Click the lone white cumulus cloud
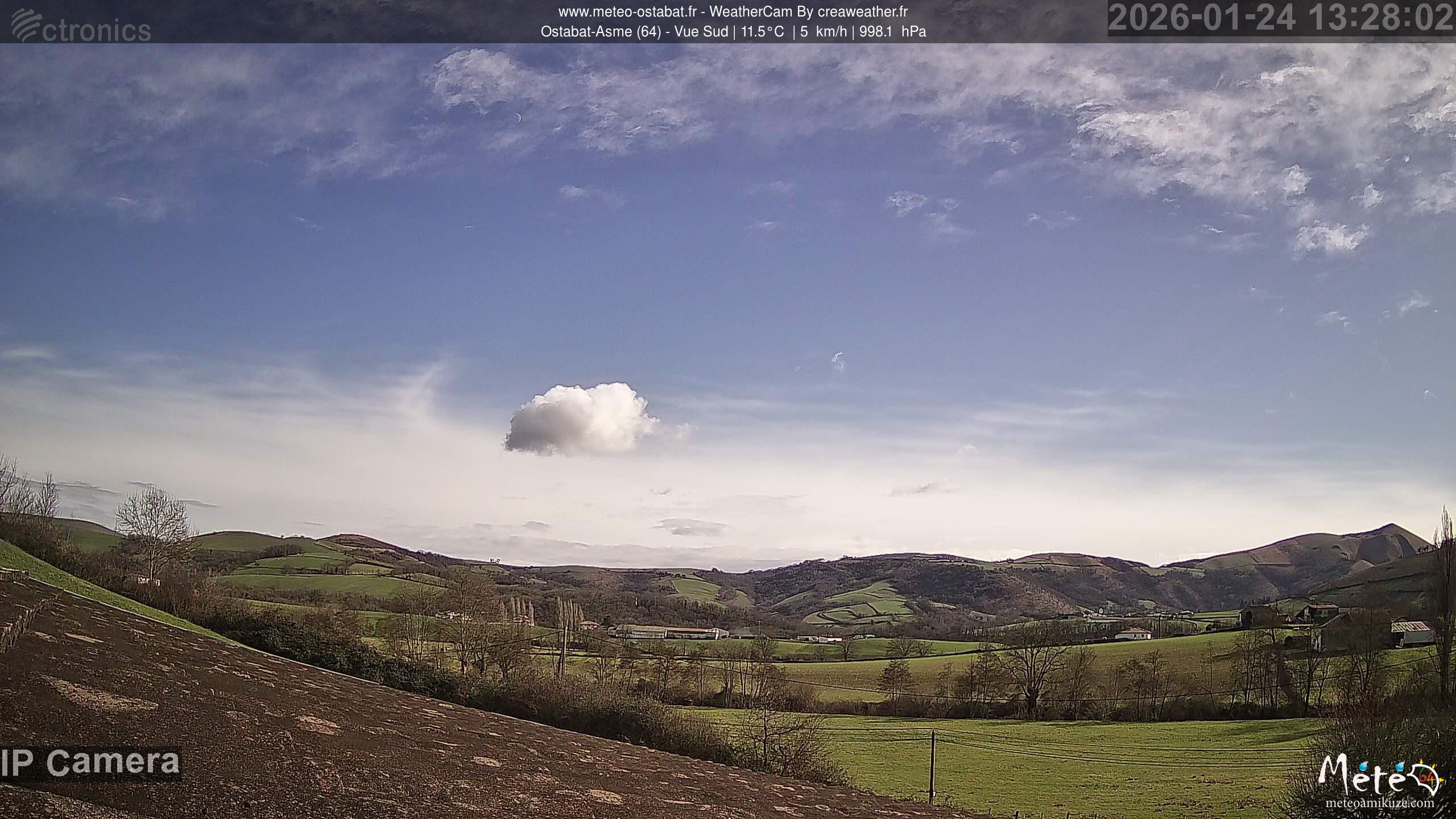 tap(581, 419)
